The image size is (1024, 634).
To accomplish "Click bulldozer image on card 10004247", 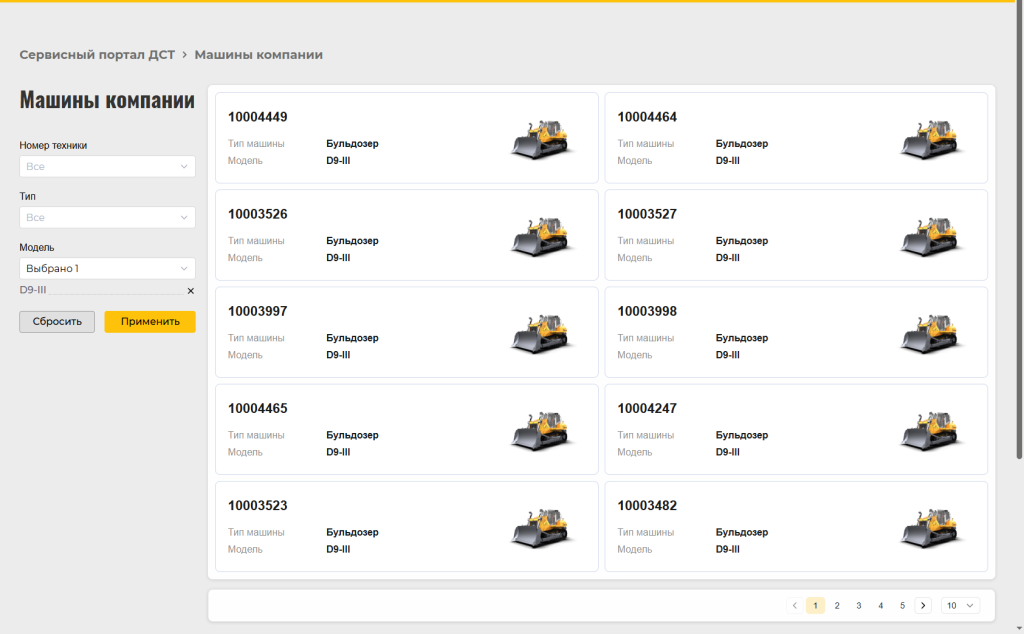I will tap(931, 431).
